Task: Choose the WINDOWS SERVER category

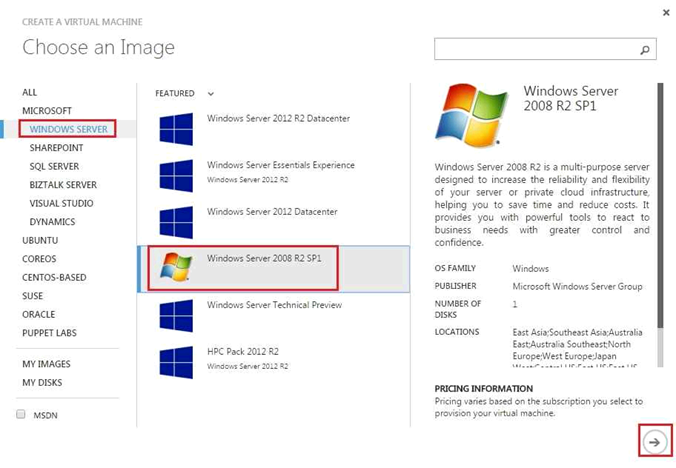Action: point(69,129)
